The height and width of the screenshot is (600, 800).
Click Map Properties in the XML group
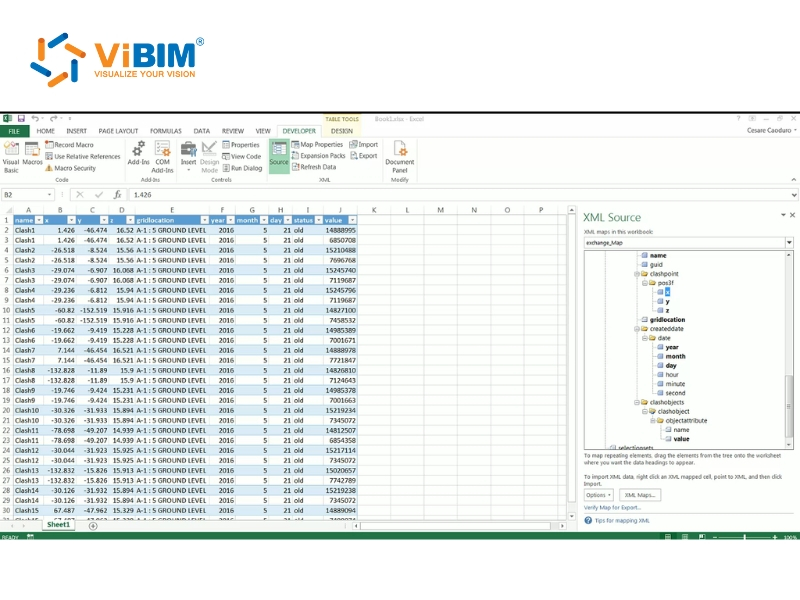318,144
